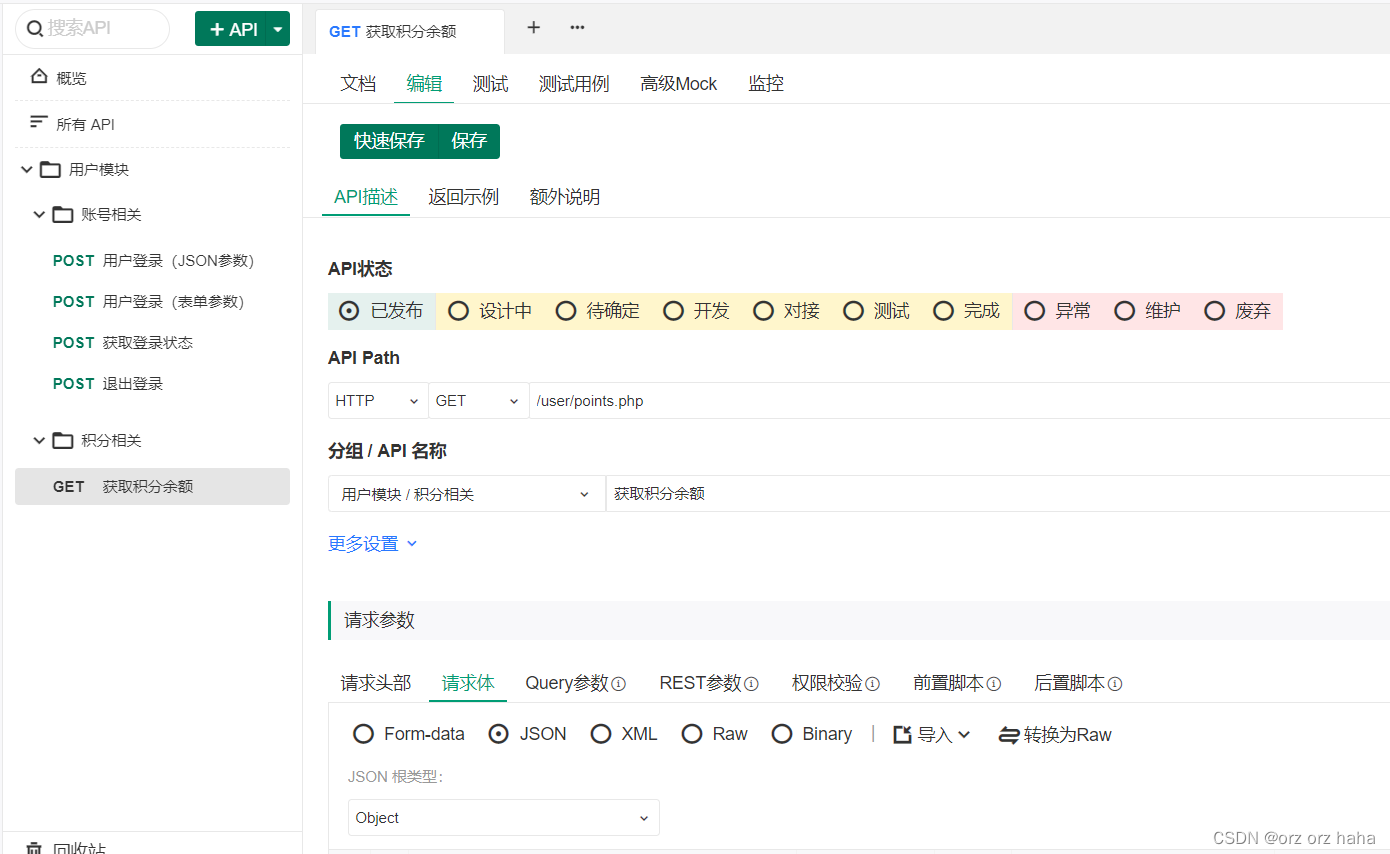The height and width of the screenshot is (854, 1390).
Task: Collapse the 用户模块 tree node
Action: (26, 170)
